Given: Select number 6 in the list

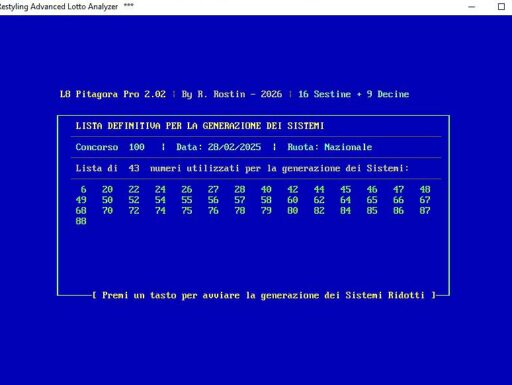Looking at the screenshot, I should tap(83, 190).
